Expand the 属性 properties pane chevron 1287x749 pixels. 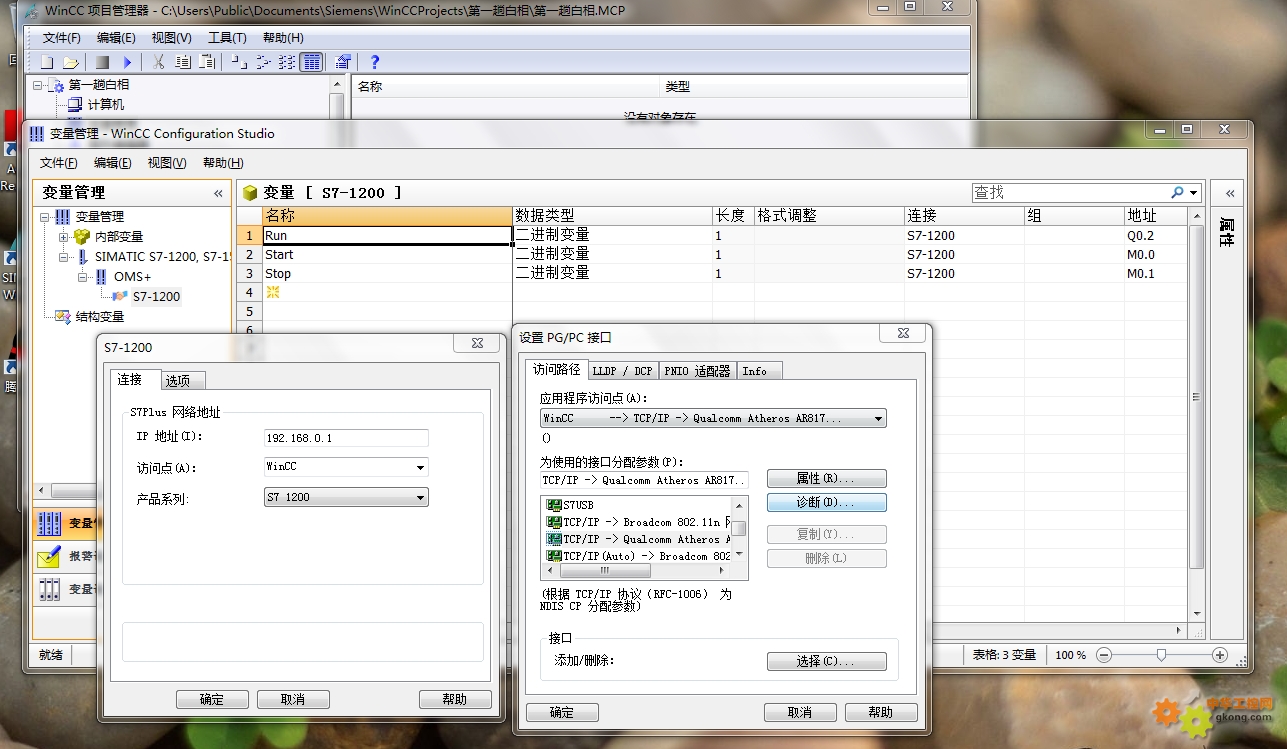click(x=1230, y=193)
